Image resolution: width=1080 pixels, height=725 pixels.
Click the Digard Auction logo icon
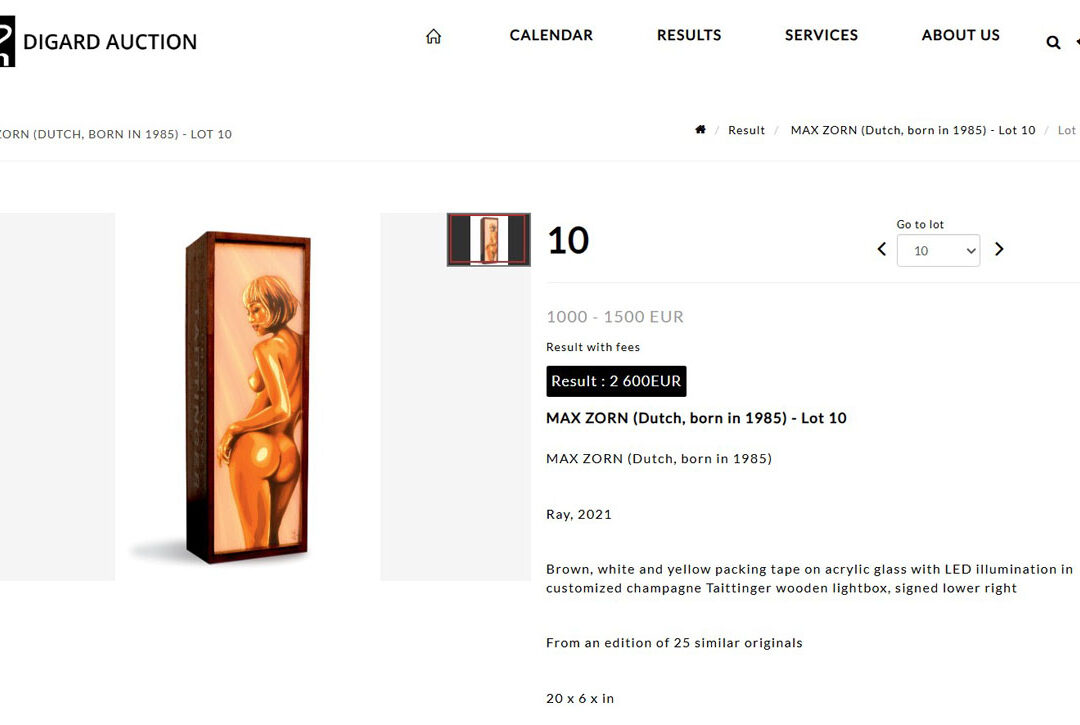[7, 42]
